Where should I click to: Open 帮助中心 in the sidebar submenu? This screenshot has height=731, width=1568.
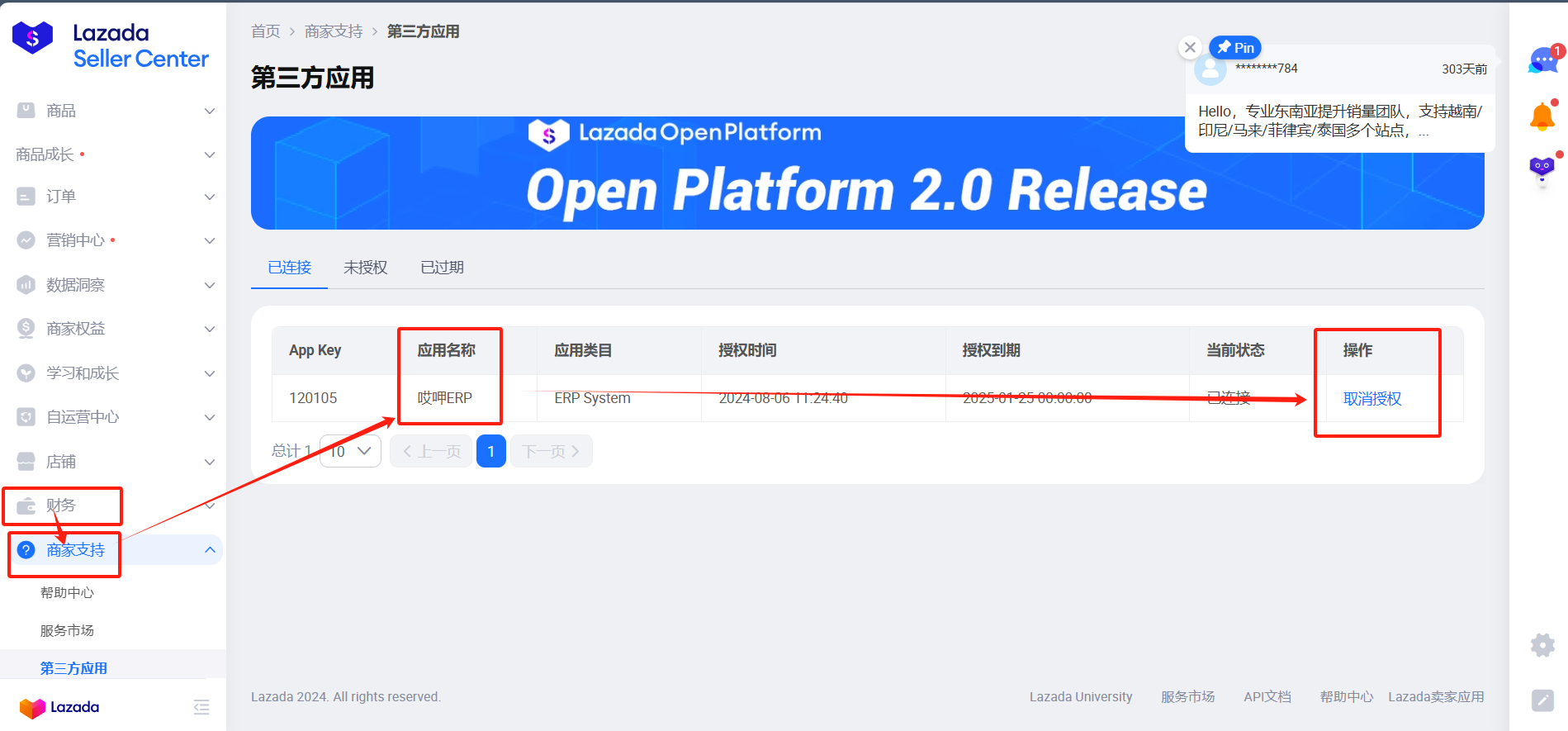(x=67, y=593)
